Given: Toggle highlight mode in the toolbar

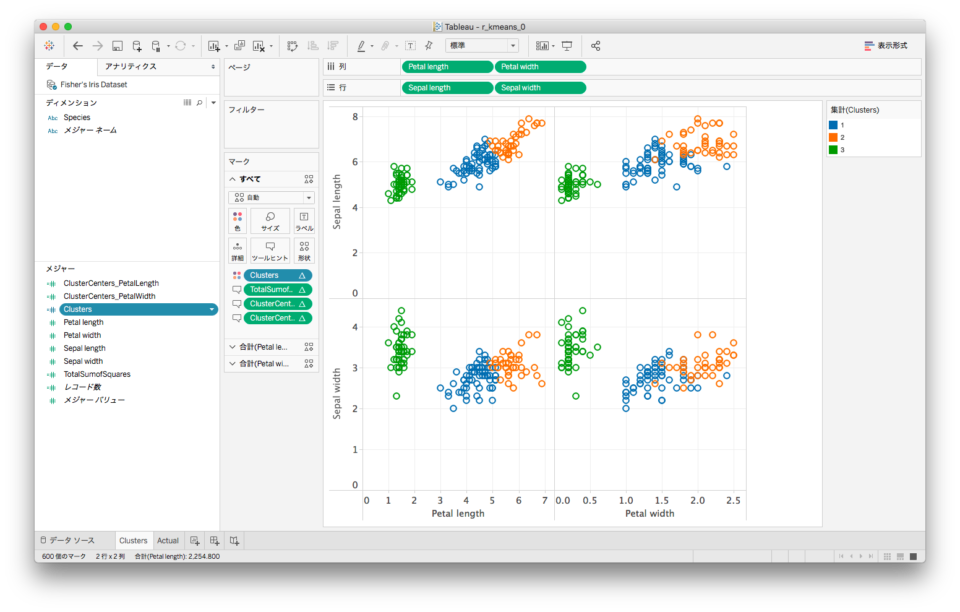Looking at the screenshot, I should [362, 45].
